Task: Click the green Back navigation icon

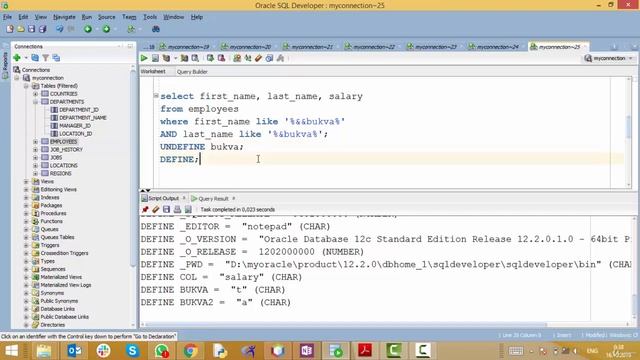Action: (x=88, y=29)
